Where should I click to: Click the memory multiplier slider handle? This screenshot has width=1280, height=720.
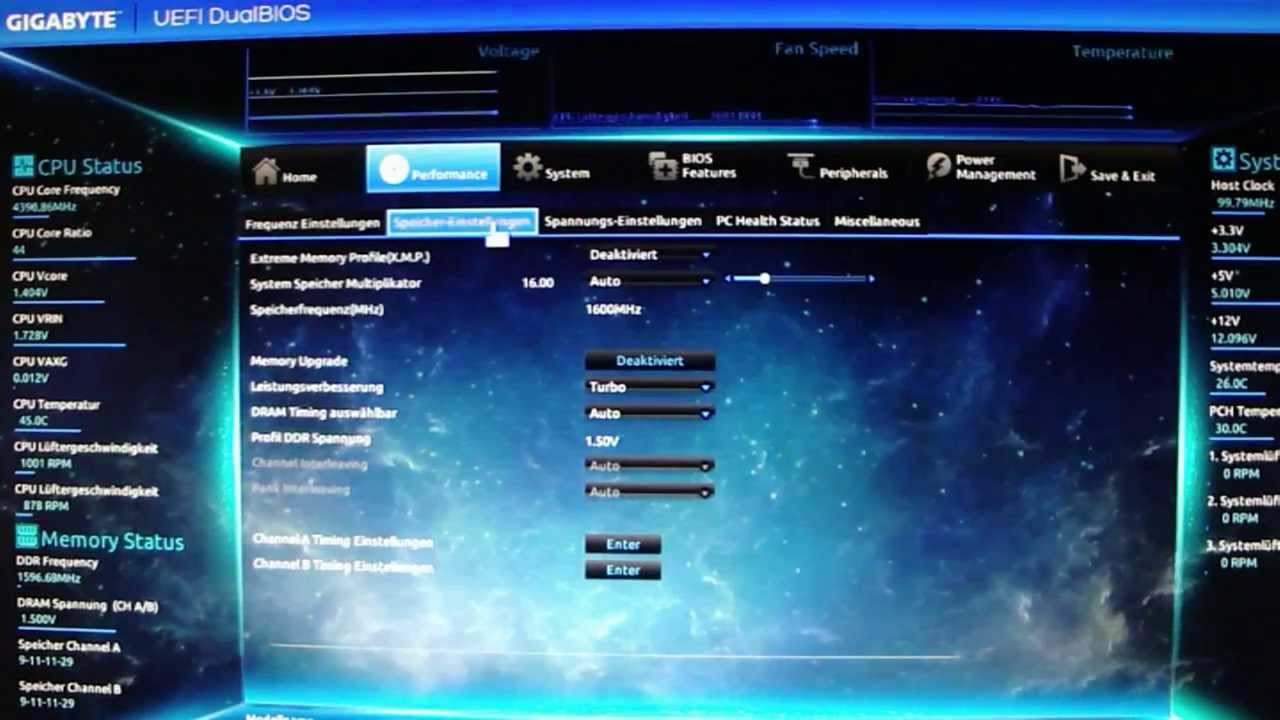pyautogui.click(x=764, y=279)
